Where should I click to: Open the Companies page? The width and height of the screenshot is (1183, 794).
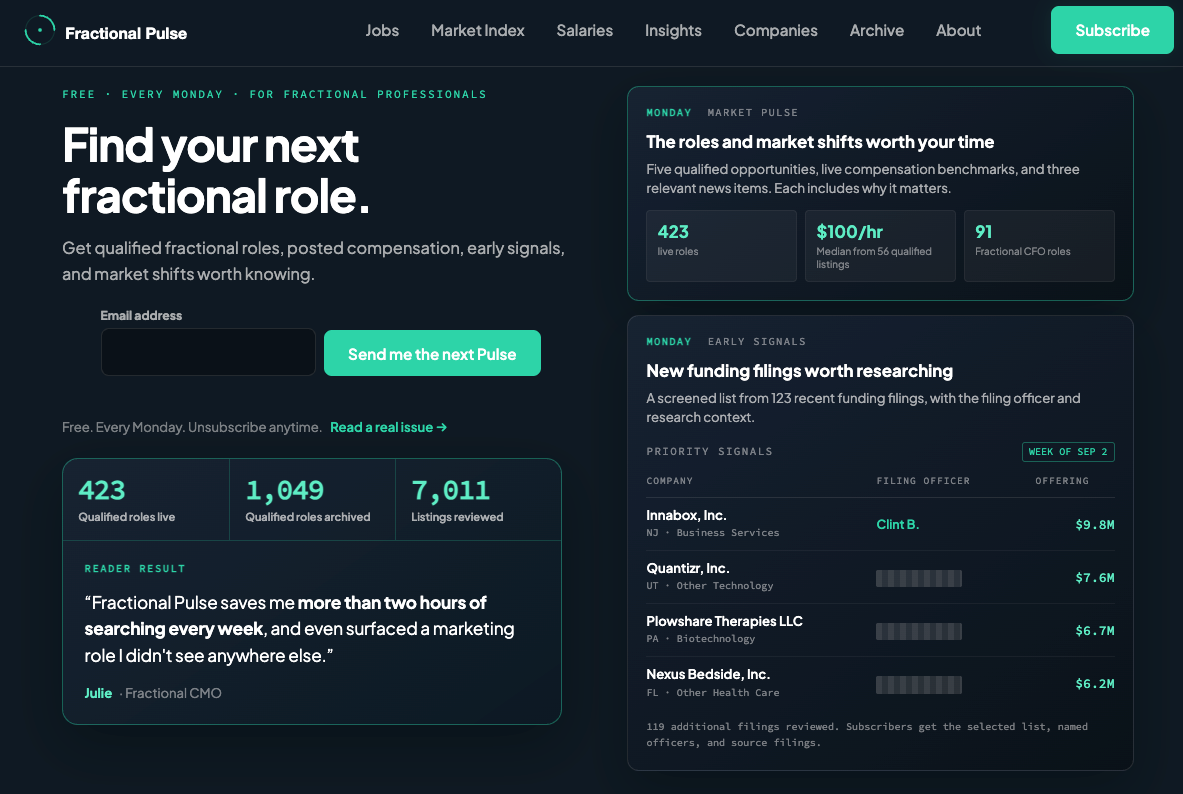point(776,31)
